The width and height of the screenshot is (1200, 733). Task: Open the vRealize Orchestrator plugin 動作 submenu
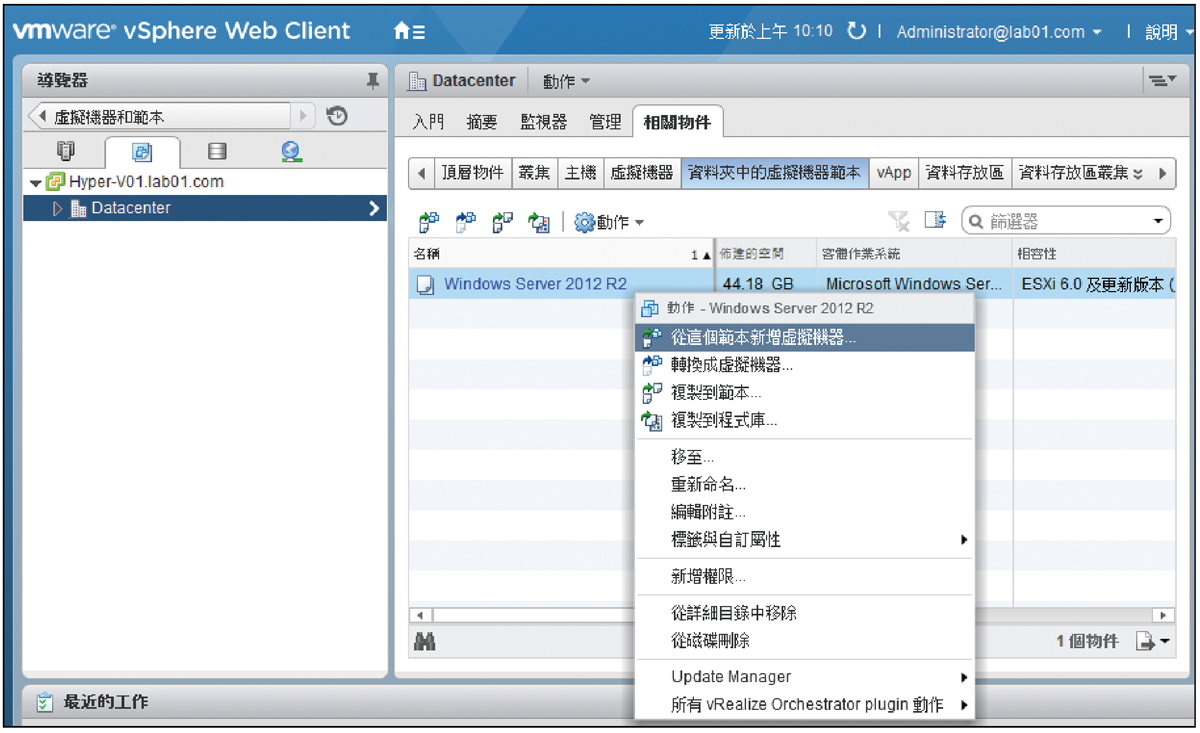click(x=804, y=705)
